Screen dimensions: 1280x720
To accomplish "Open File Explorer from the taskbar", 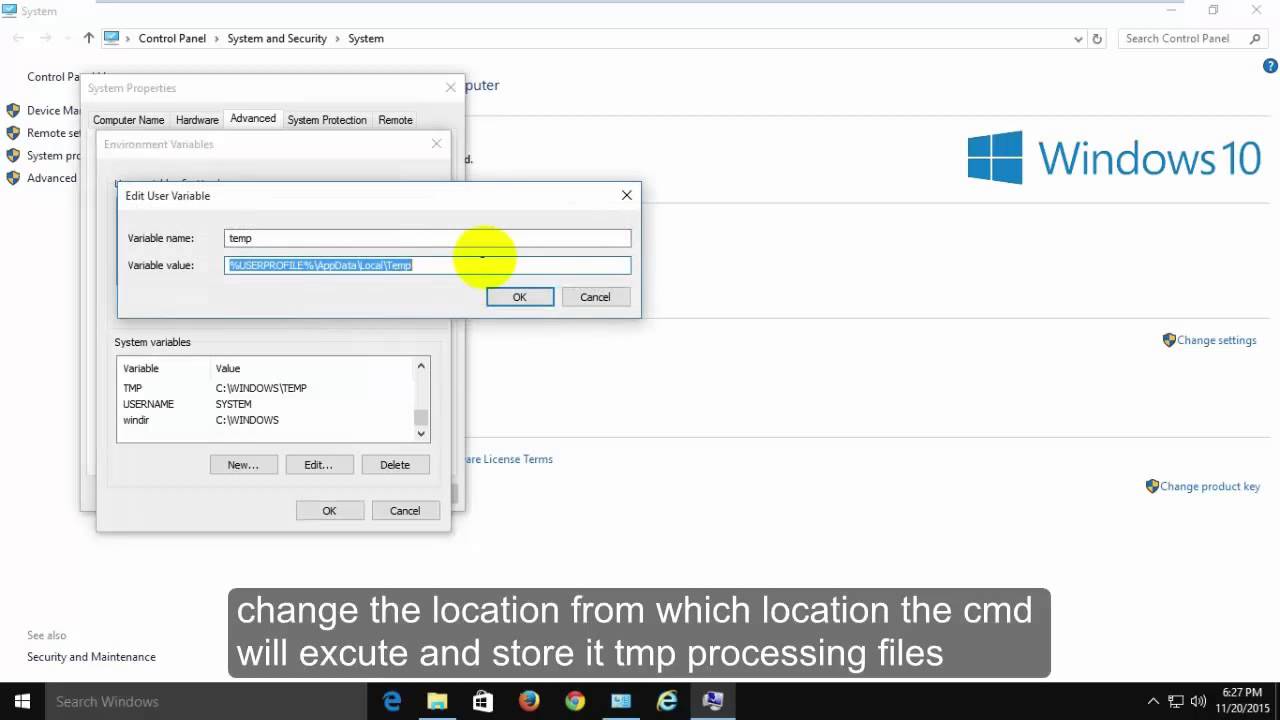I will click(437, 701).
